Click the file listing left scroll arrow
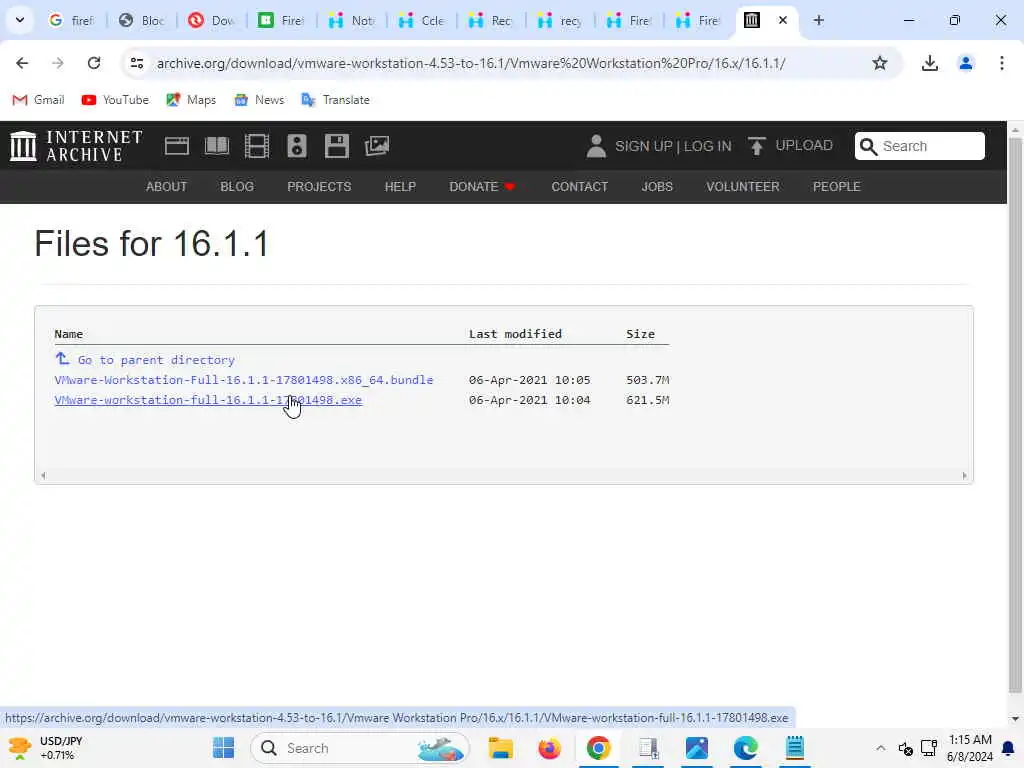 point(43,475)
